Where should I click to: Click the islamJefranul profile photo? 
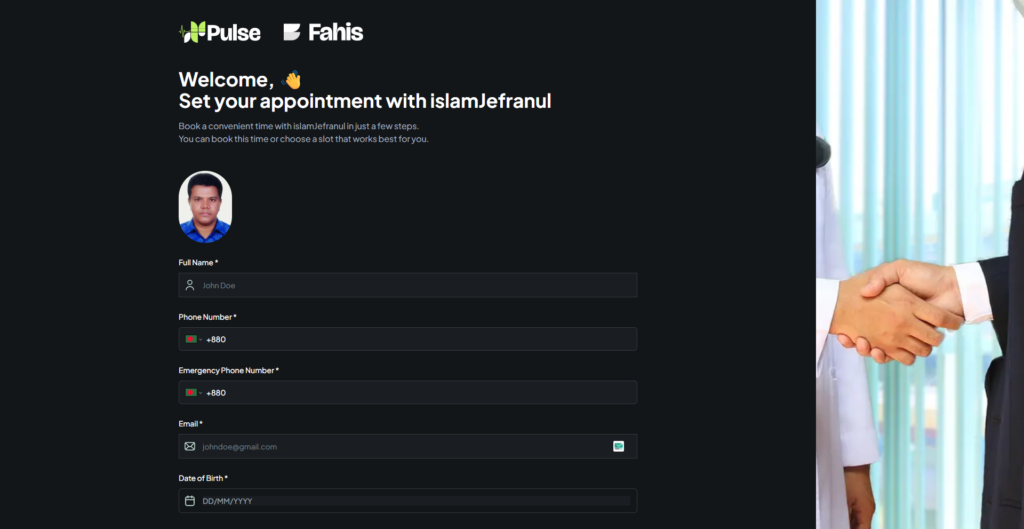[205, 207]
